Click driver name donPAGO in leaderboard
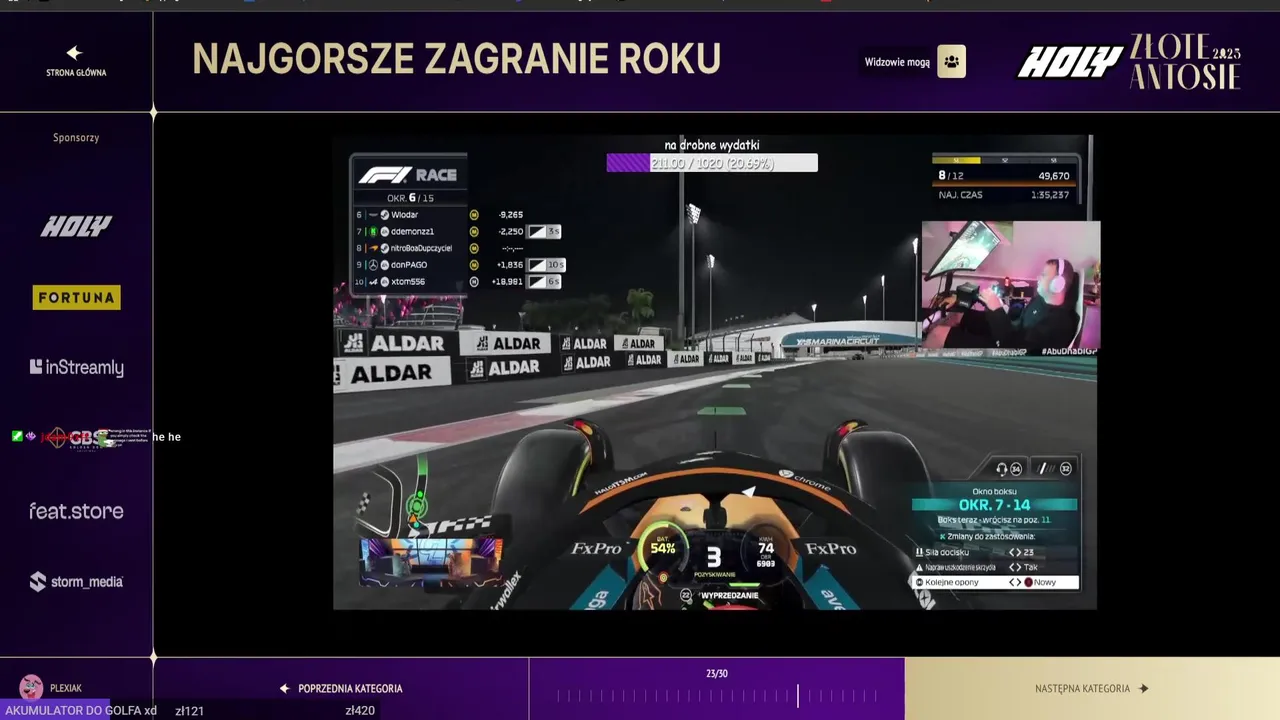This screenshot has width=1280, height=720. (x=409, y=265)
